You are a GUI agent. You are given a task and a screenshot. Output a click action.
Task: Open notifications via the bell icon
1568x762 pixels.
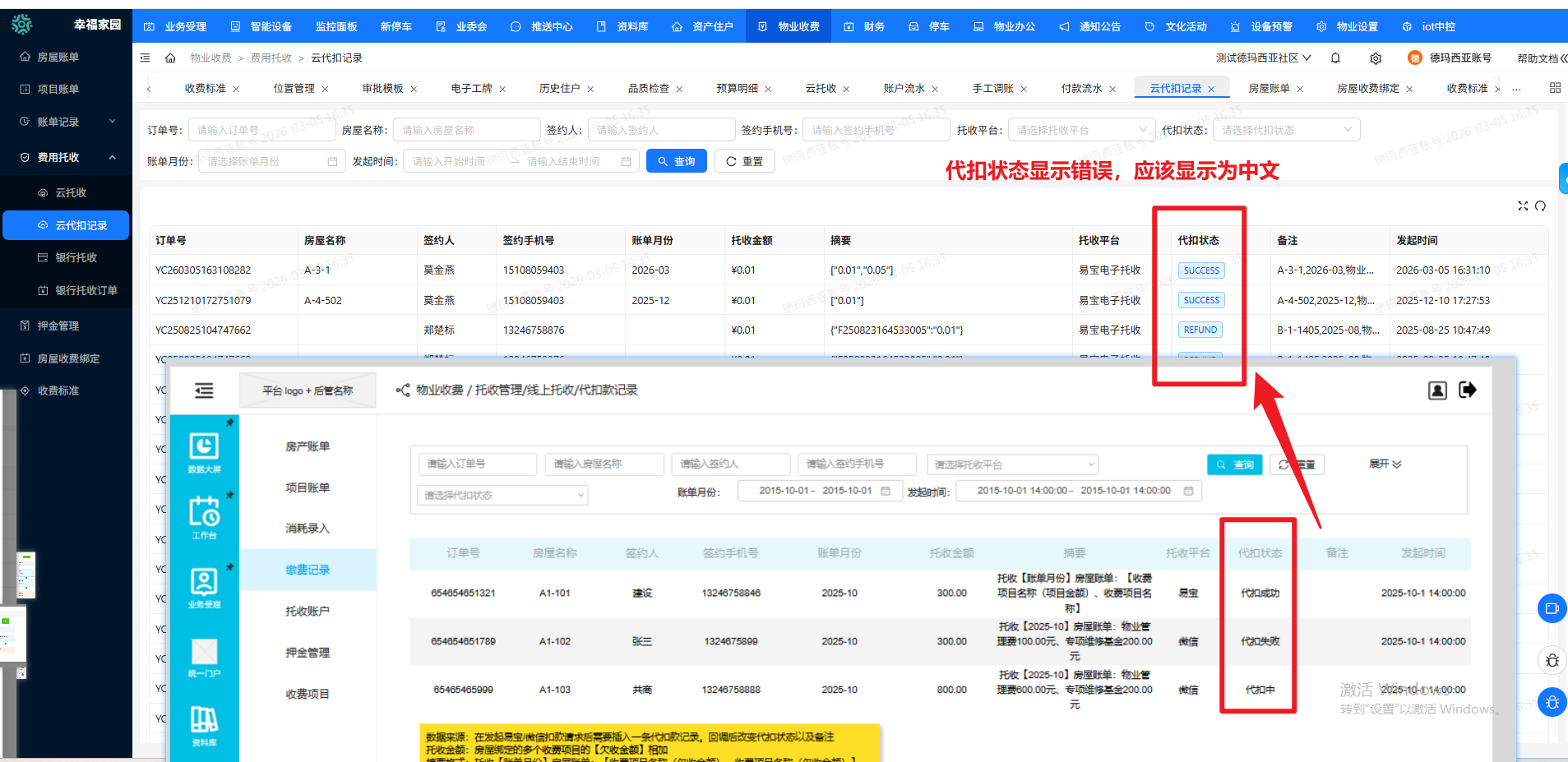(x=1335, y=58)
